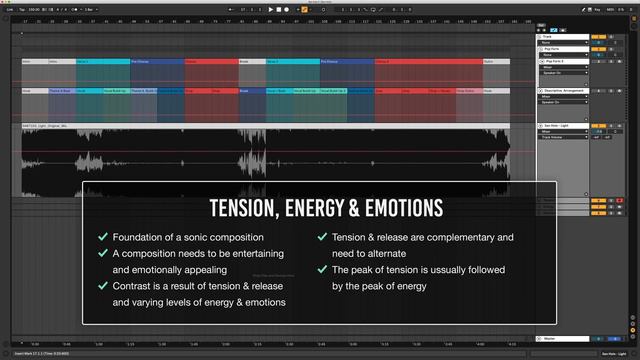Toggle blue automation mode button
This screenshot has width=640, height=360.
point(554,30)
